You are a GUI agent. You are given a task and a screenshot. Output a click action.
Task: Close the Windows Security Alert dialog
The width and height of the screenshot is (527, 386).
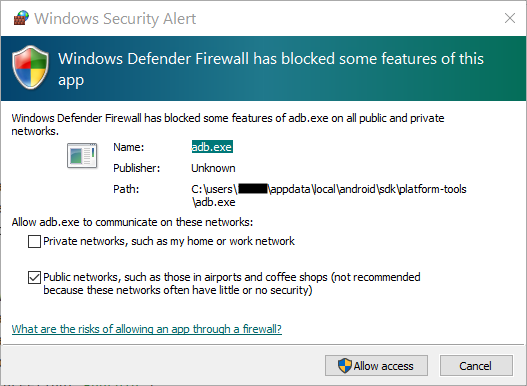point(510,18)
